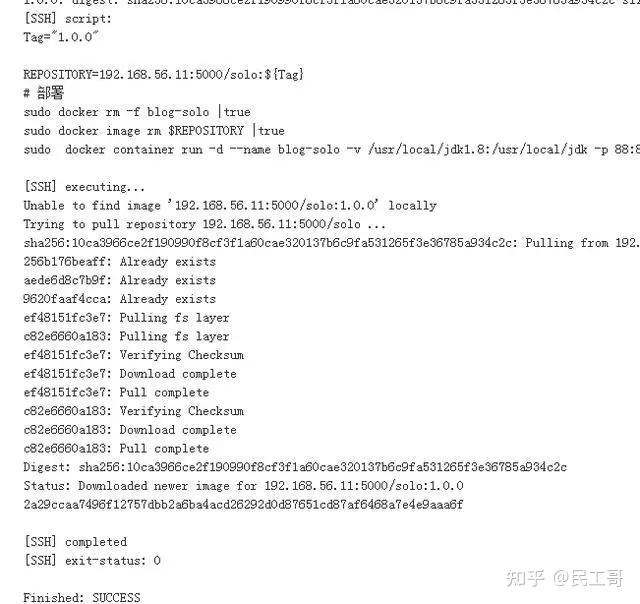Click the 'Unable to find image' message

click(x=230, y=205)
